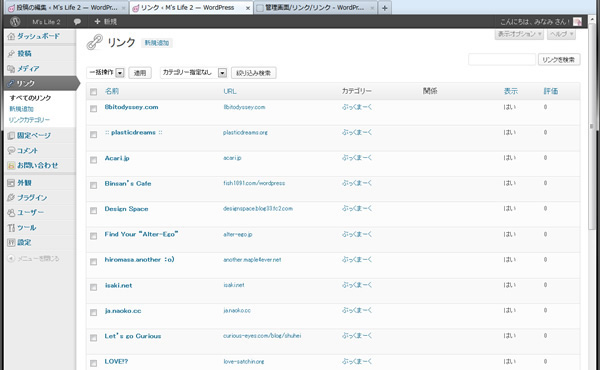The width and height of the screenshot is (600, 370).
Task: Click the リンク chain icon in sidebar
Action: 11,83
